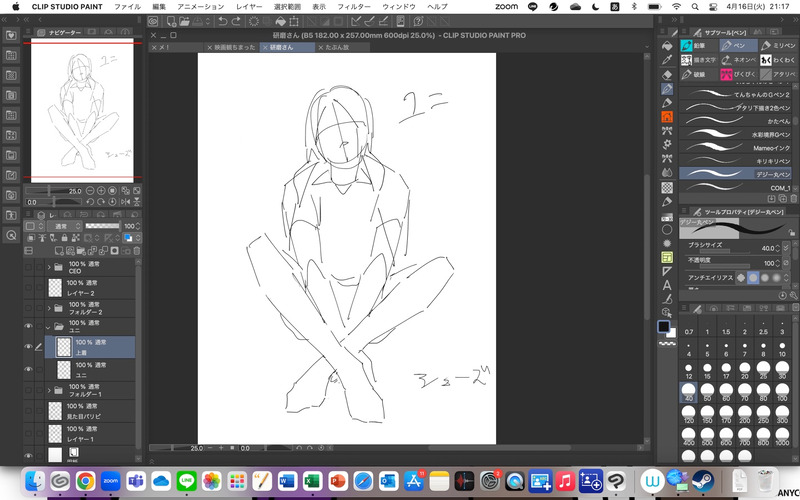The image size is (800, 500).
Task: Open LINE from the Dock
Action: coord(184,481)
